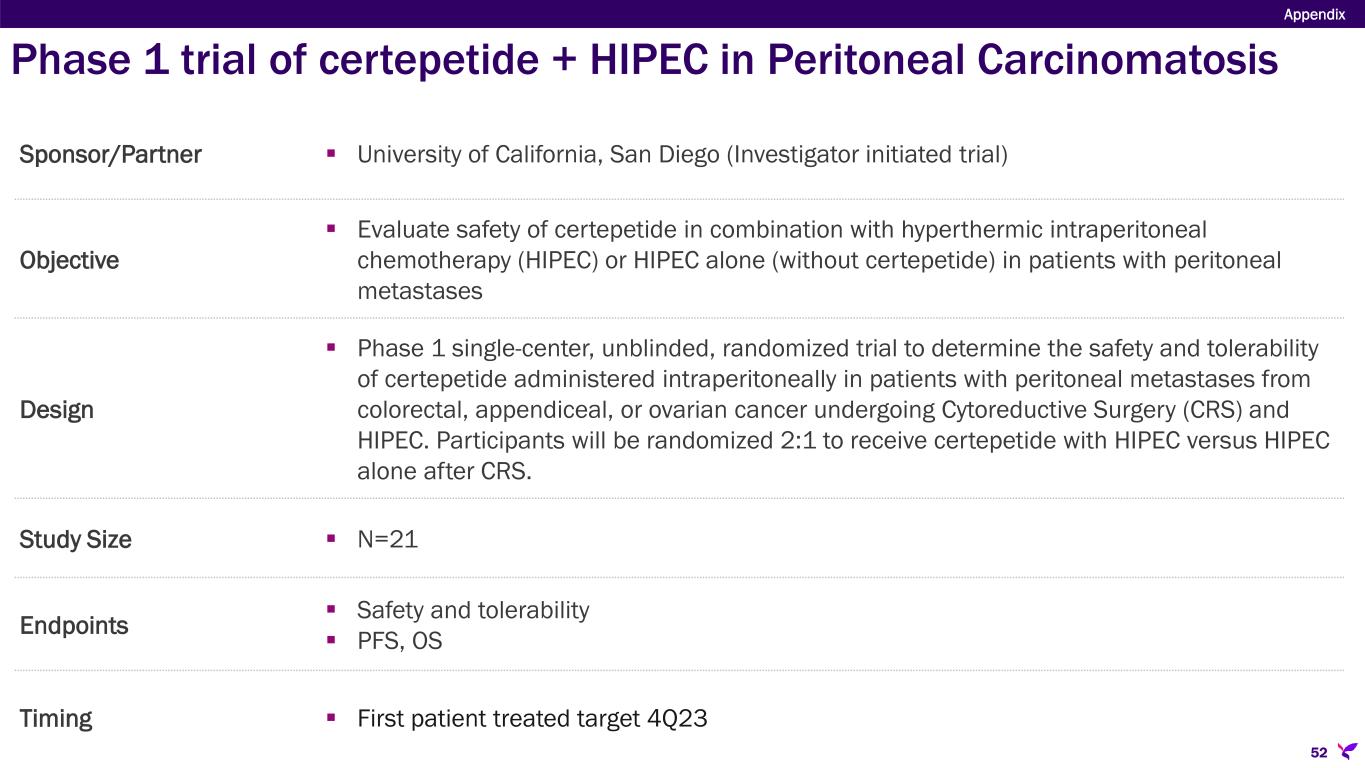Viewport: 1365px width, 768px height.
Task: Click the bullet beside University of California
Action: pyautogui.click(x=333, y=155)
